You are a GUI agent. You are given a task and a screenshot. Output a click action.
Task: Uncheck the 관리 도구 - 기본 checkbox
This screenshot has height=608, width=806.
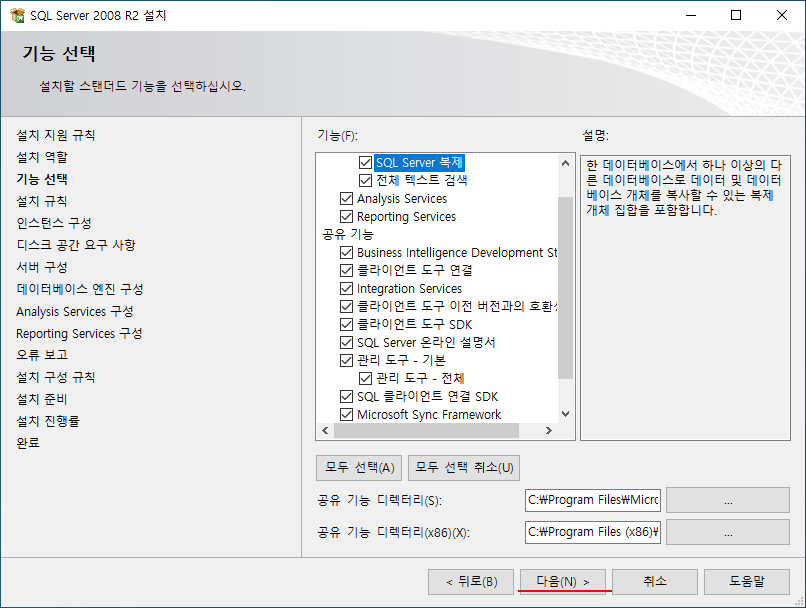click(346, 360)
